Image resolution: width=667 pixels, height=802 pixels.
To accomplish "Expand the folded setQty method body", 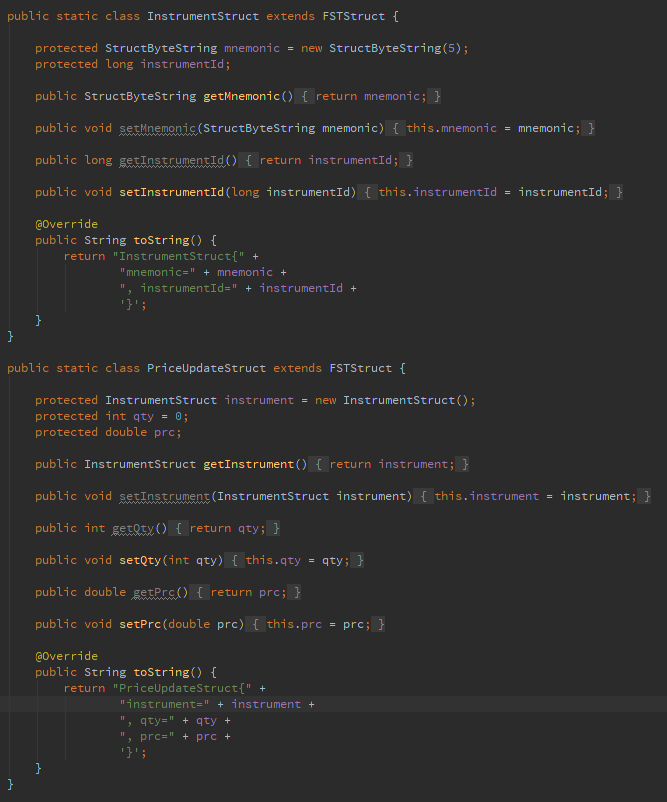I will (x=295, y=561).
